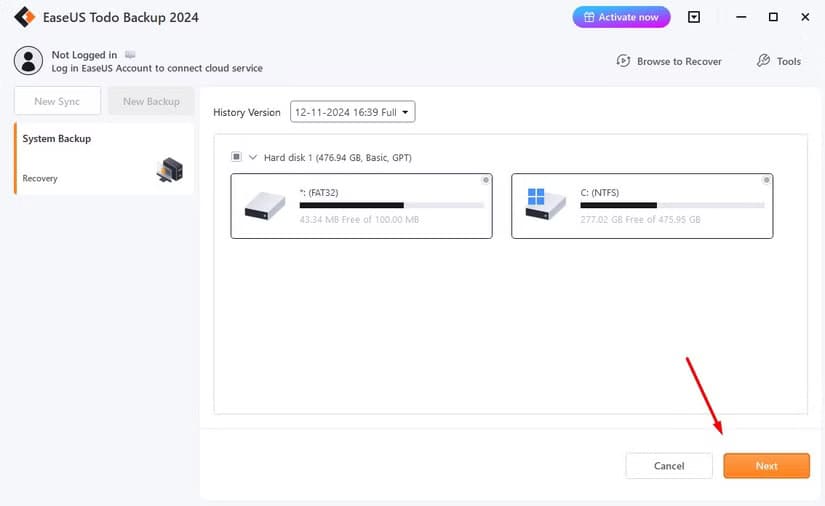Toggle the FAT32 partition selection dot
The width and height of the screenshot is (825, 506).
tap(486, 180)
